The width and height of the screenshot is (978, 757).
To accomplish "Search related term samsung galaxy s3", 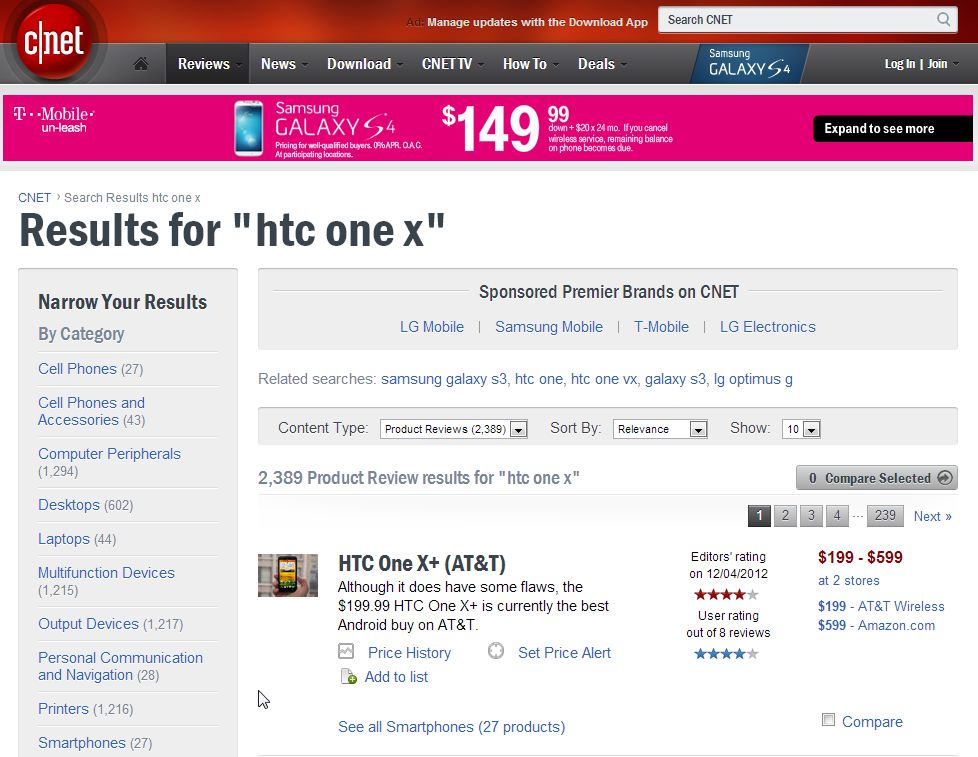I will (x=444, y=379).
